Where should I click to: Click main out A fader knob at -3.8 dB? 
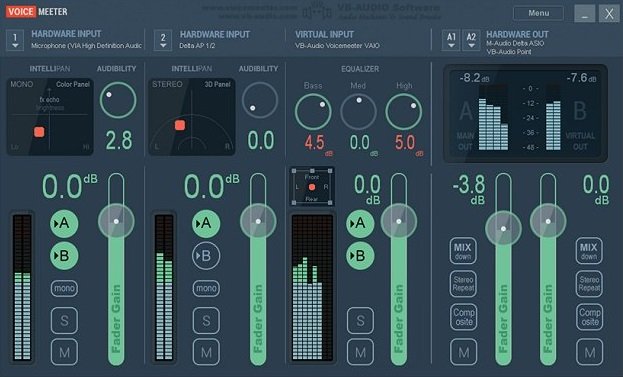503,228
